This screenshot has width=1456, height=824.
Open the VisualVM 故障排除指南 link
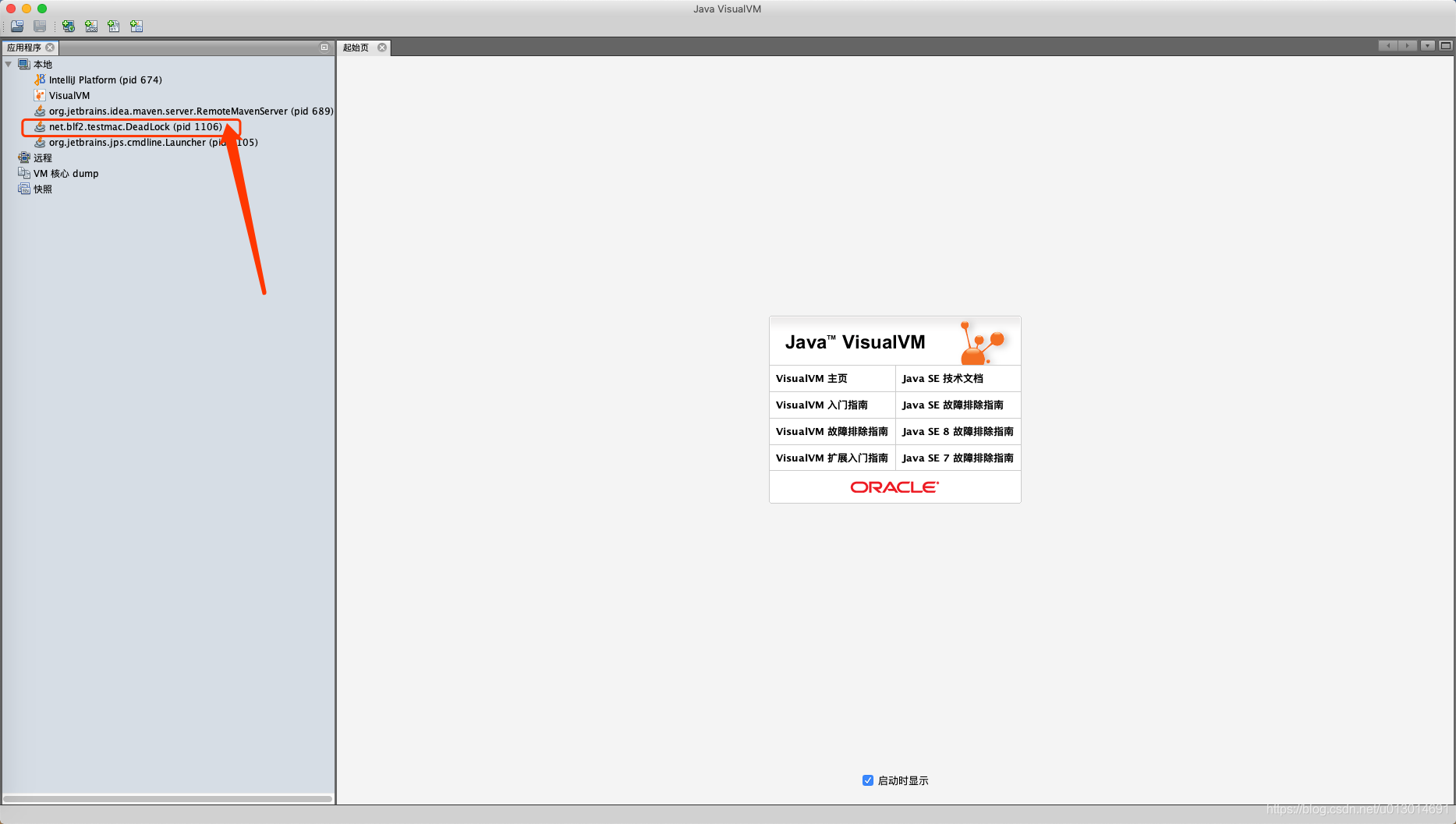[832, 431]
